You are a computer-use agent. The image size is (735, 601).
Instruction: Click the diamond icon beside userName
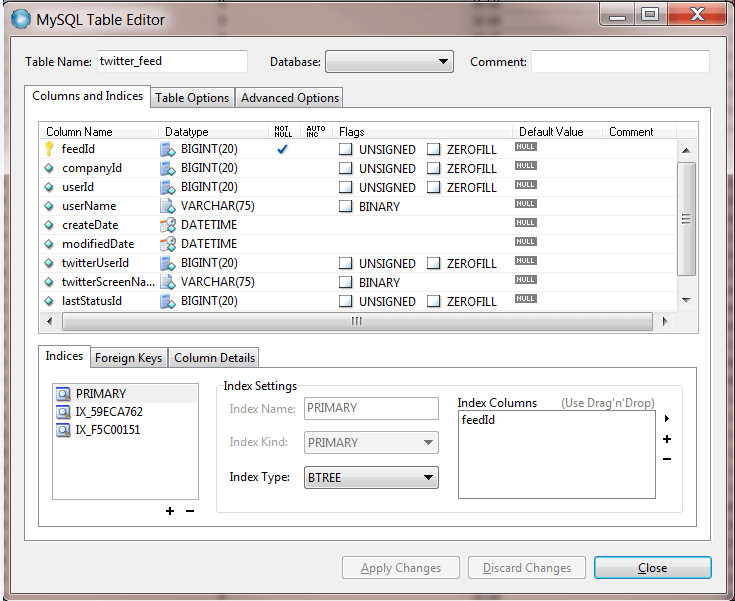click(x=49, y=206)
